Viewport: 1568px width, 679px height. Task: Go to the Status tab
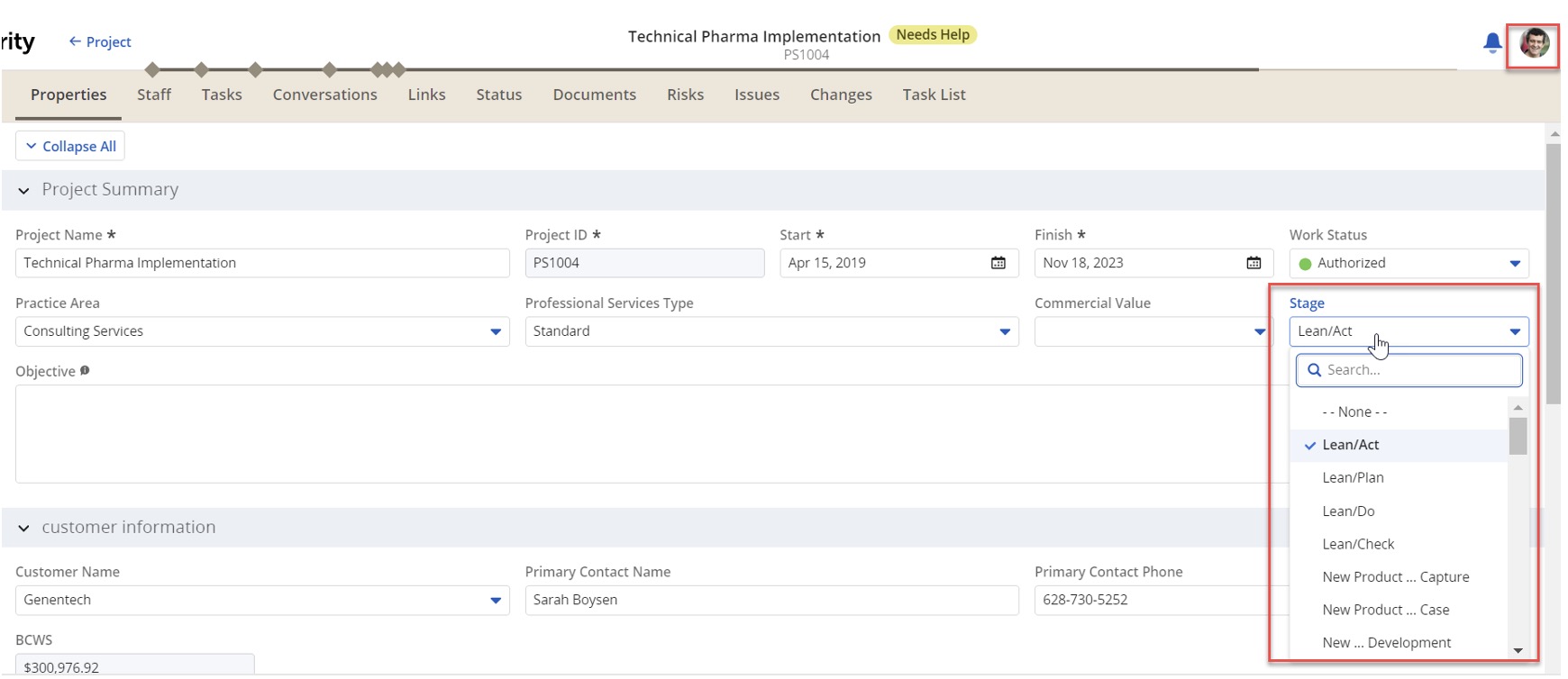pos(499,95)
